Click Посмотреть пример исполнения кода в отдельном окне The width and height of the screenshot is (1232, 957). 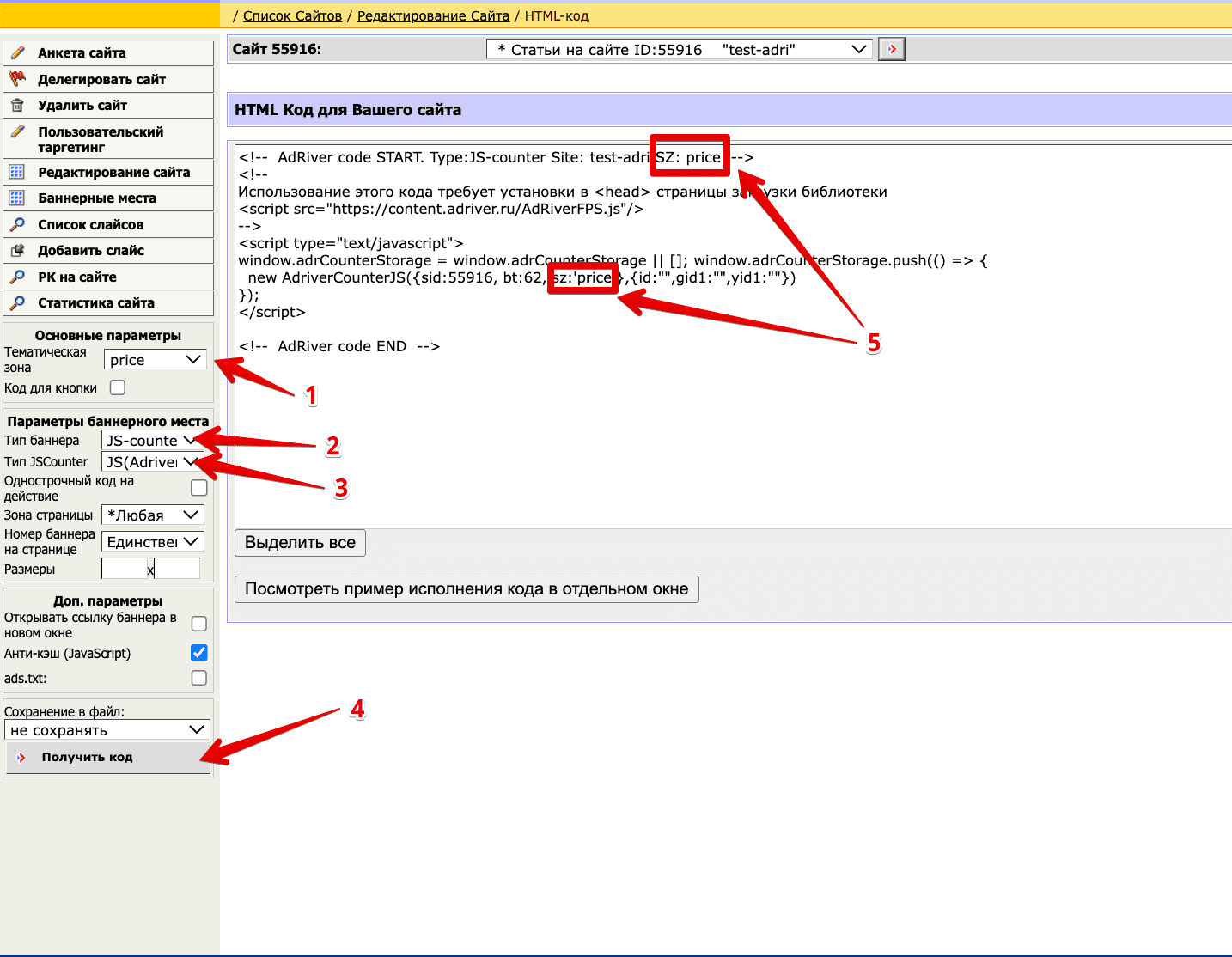(467, 589)
